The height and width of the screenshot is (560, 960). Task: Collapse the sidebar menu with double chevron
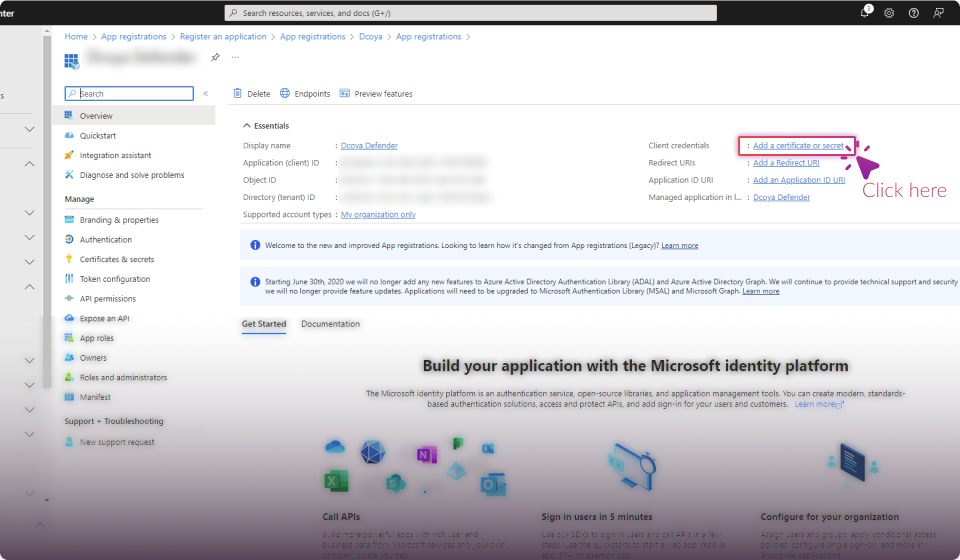pos(205,94)
